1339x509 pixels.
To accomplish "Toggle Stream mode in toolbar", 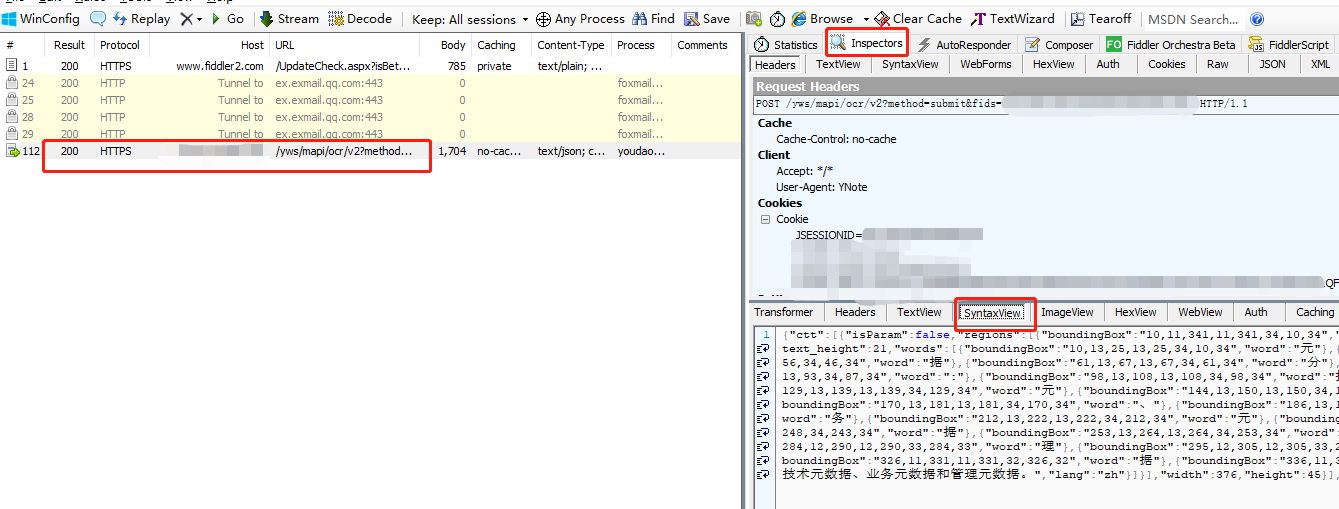I will (x=289, y=19).
